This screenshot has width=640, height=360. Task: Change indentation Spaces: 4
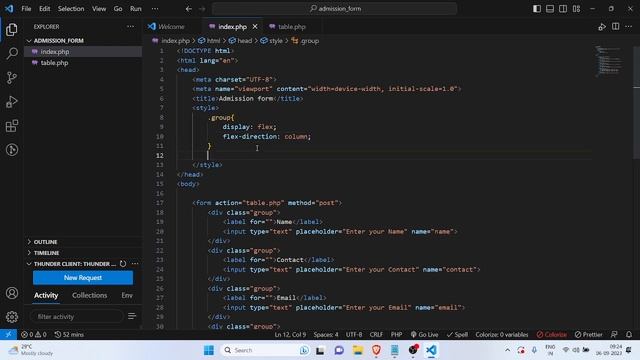326,334
